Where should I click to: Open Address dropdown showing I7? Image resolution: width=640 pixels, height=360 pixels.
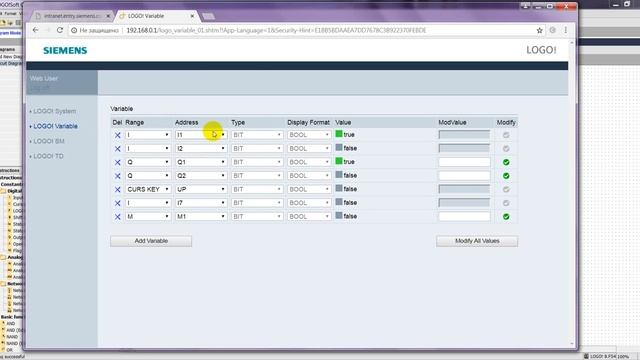tap(201, 203)
